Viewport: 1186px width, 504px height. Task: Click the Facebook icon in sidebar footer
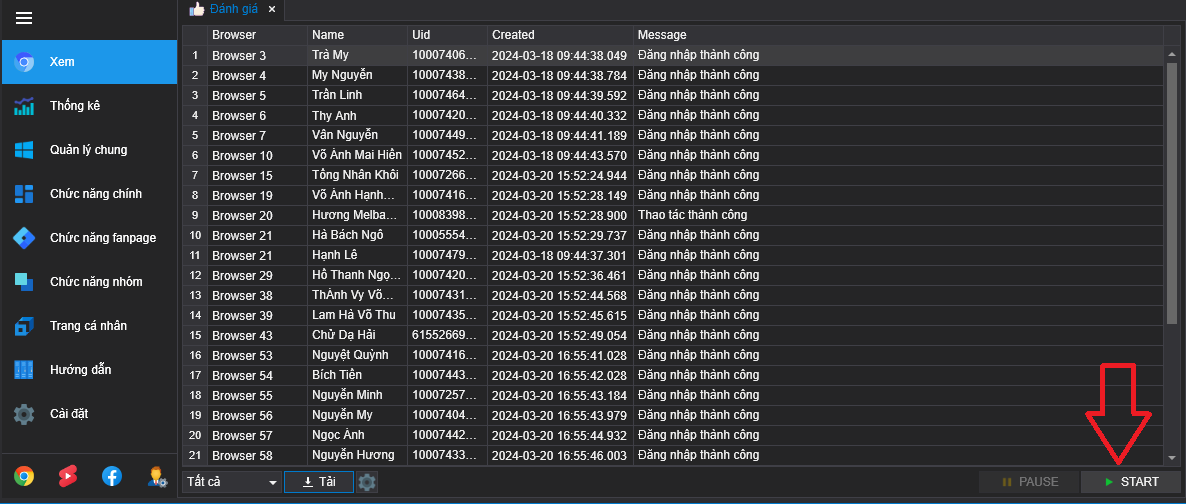click(x=112, y=476)
